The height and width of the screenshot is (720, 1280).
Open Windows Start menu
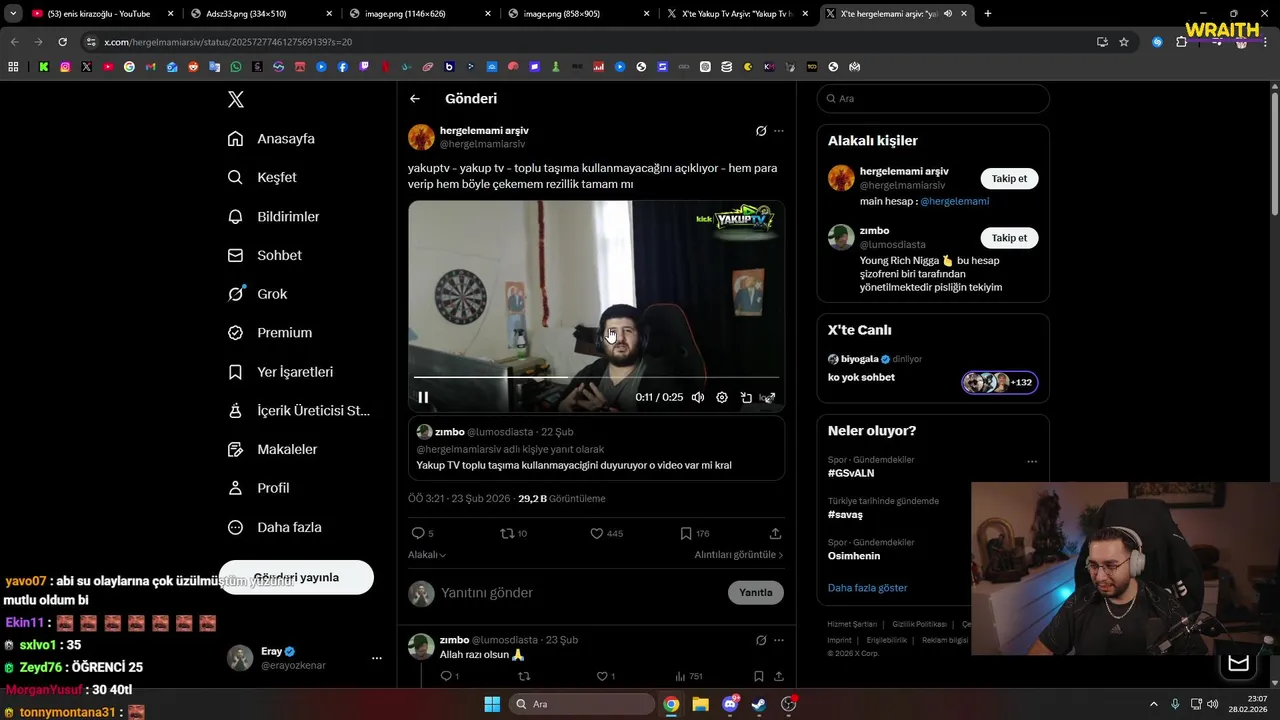point(492,704)
